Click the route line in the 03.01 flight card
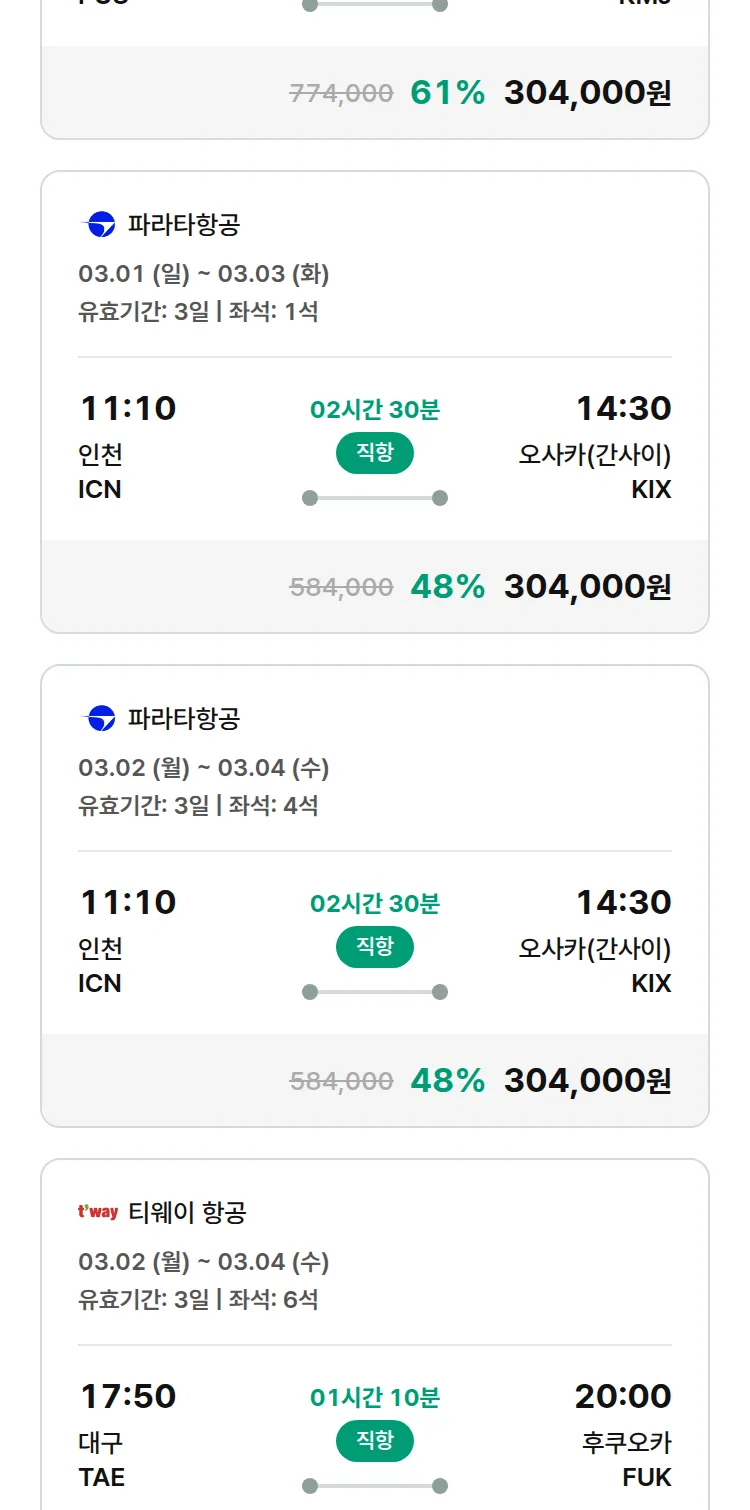 374,498
